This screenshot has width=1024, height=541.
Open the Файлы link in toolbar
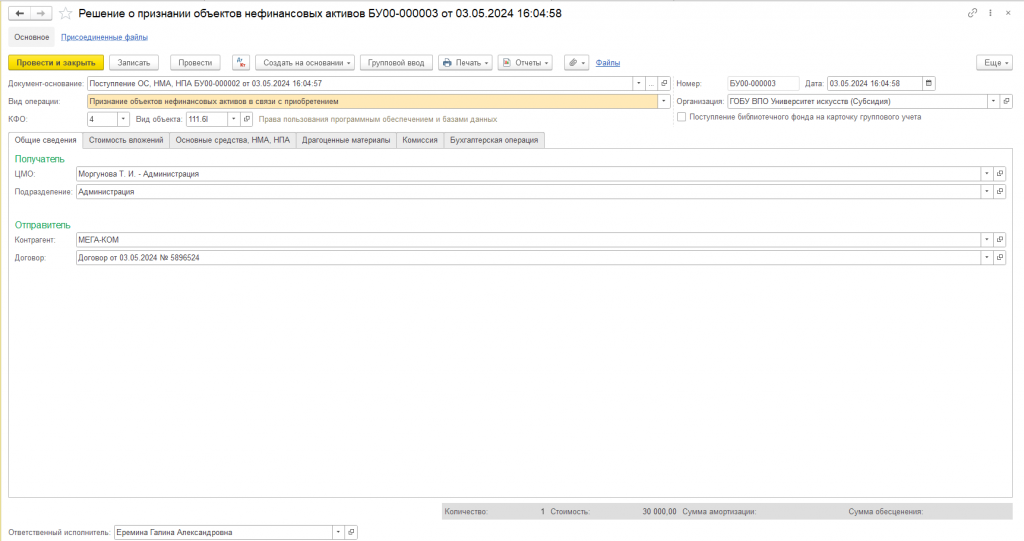click(607, 63)
